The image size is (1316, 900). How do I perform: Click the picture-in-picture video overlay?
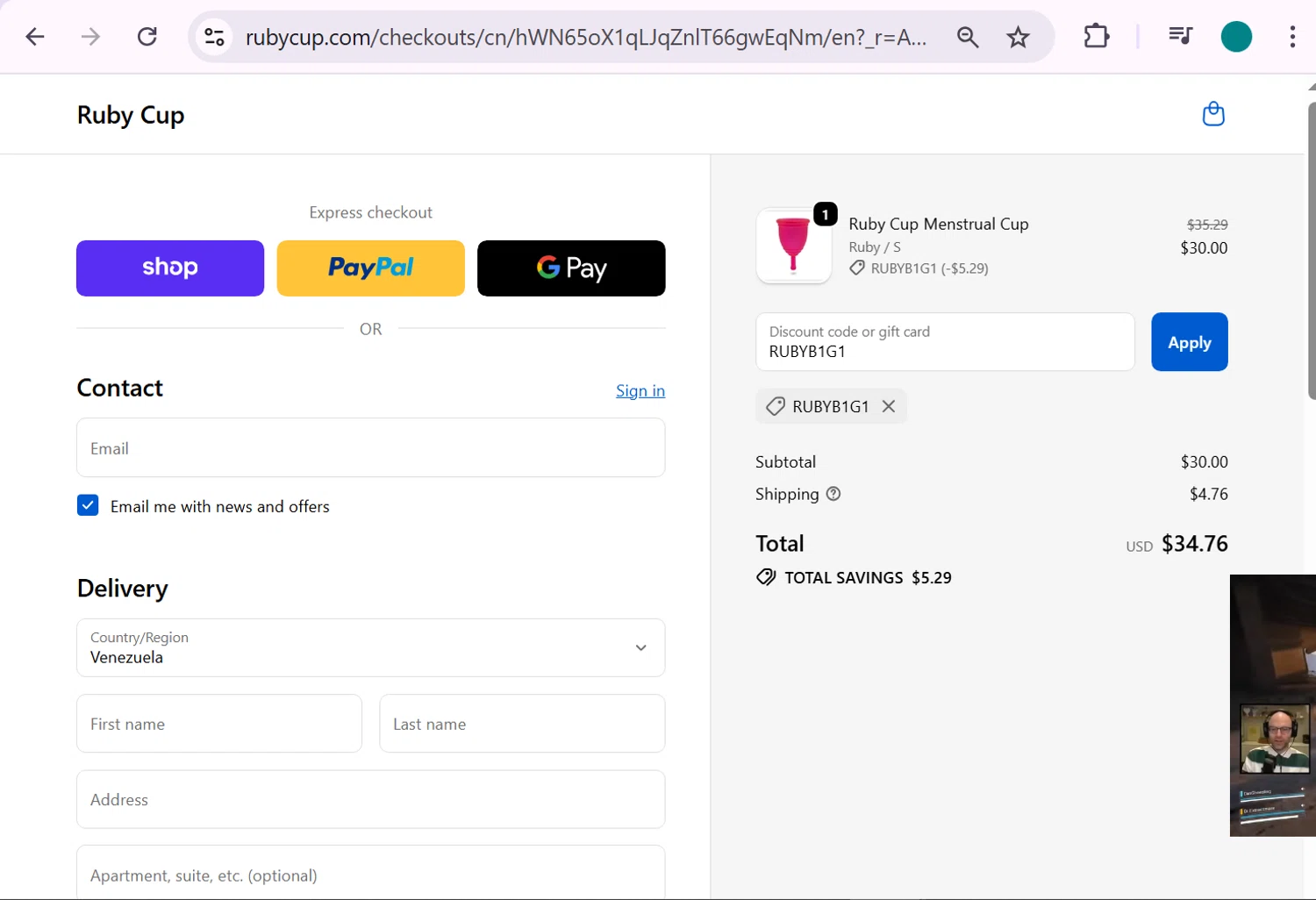1273,705
